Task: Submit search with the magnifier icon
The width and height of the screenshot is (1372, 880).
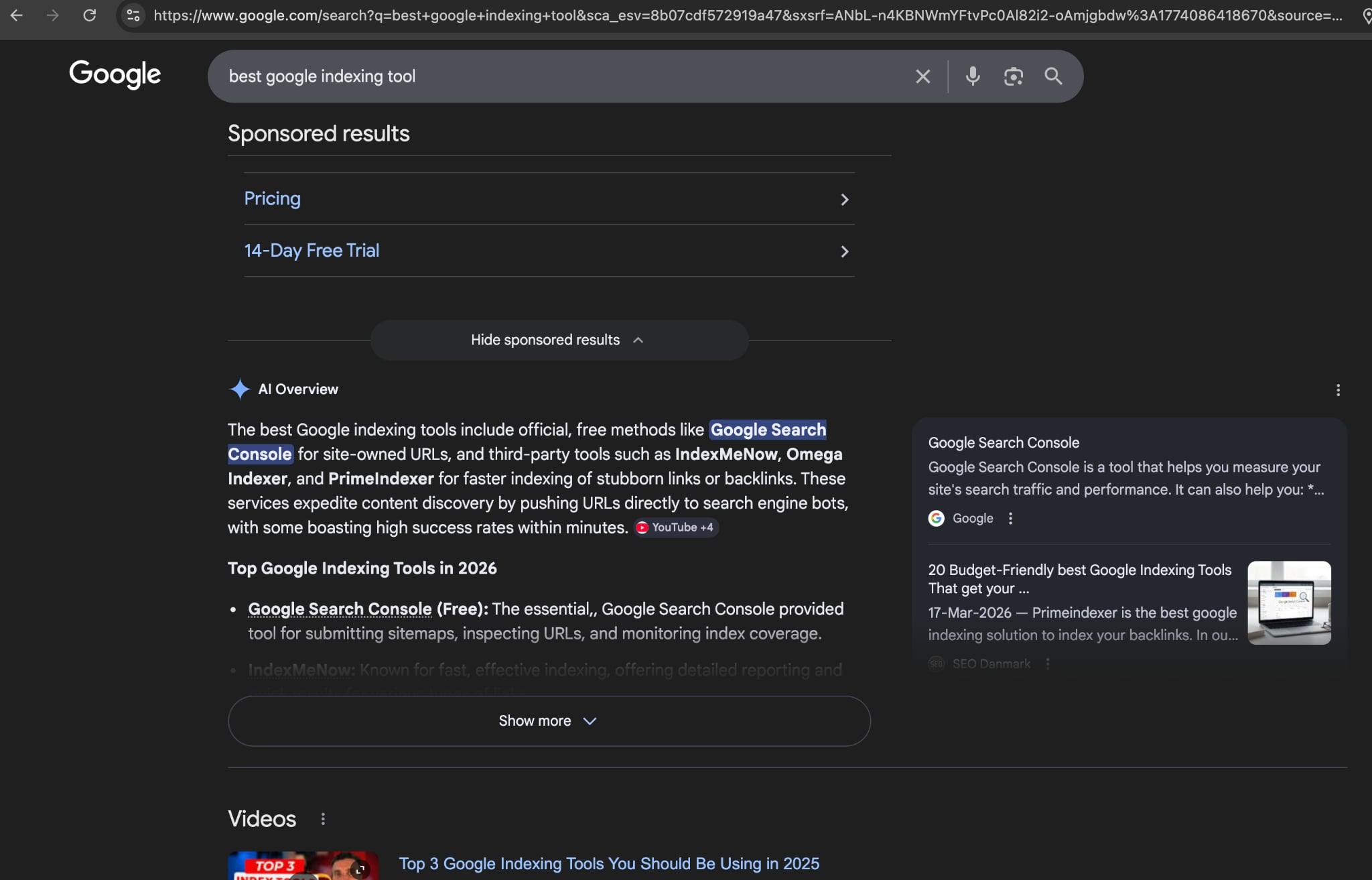Action: pos(1053,76)
